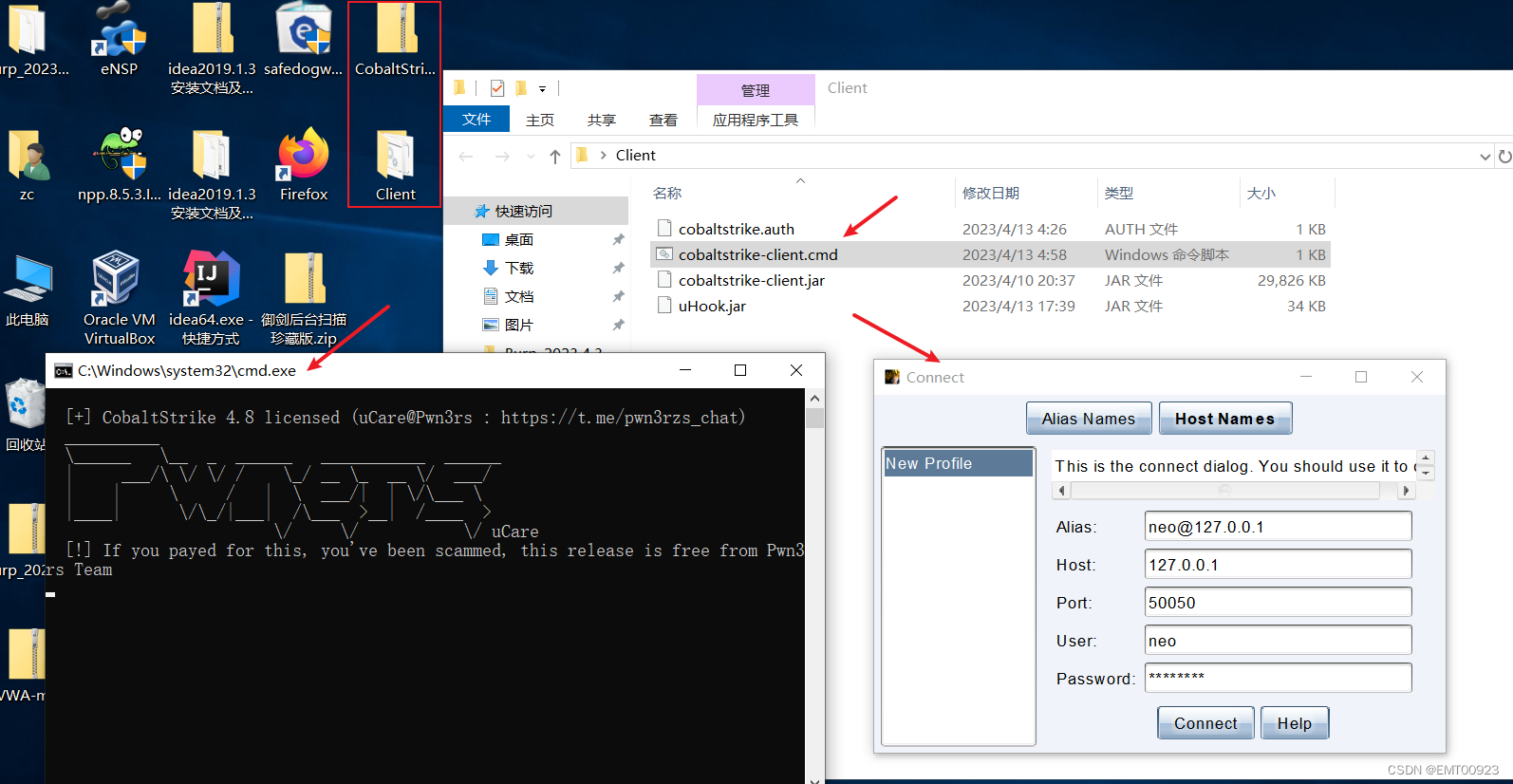1513x784 pixels.
Task: Click the Back arrow in Explorer
Action: [x=466, y=156]
